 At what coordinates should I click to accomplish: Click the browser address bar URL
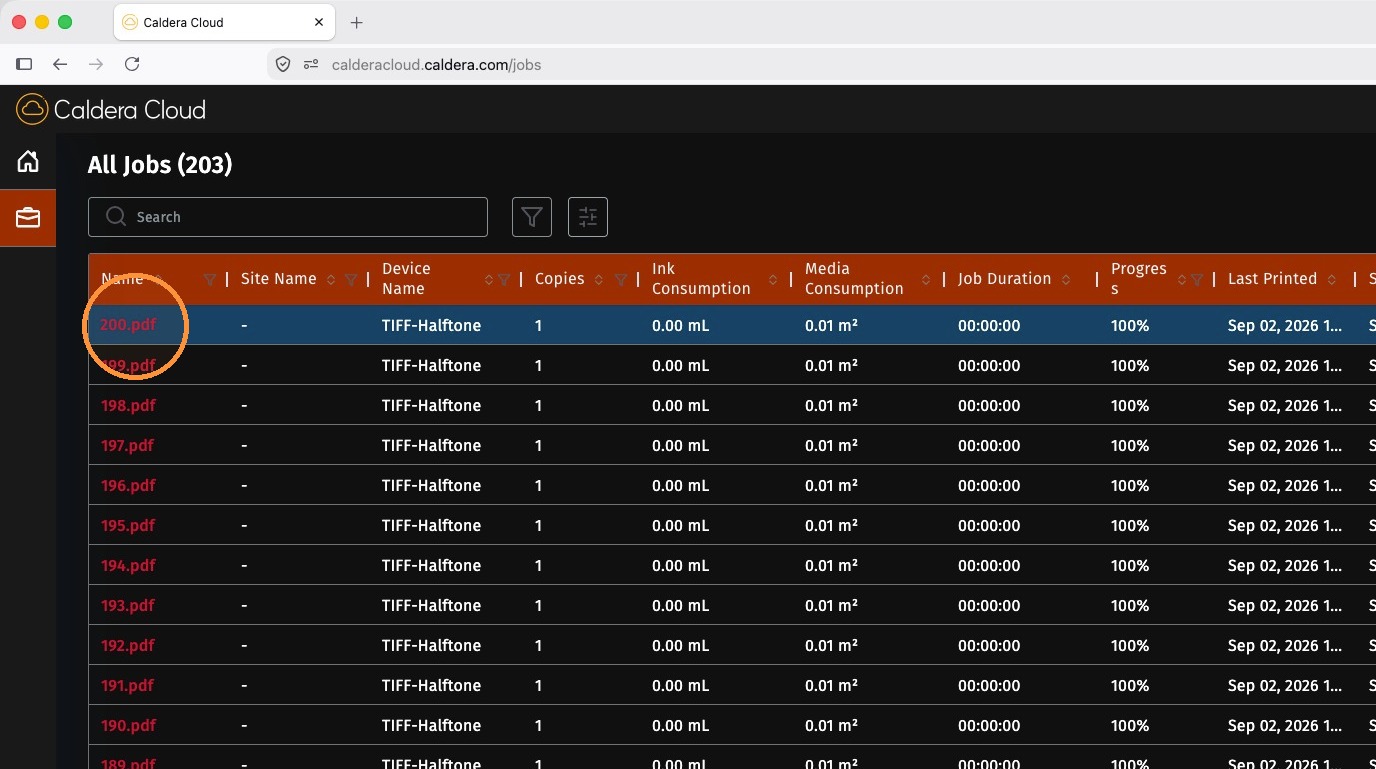point(436,65)
